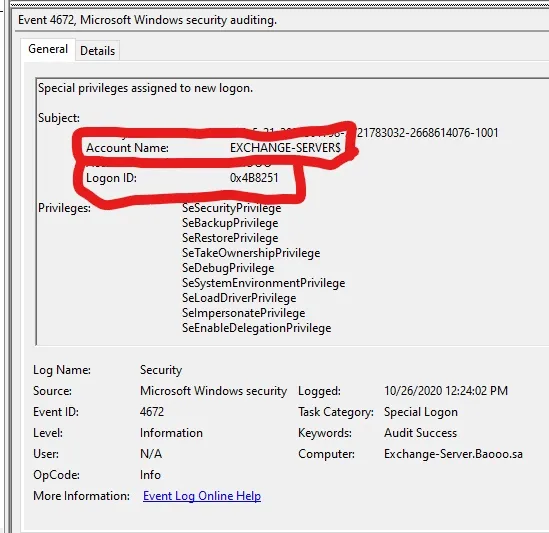Click the Subject: label
This screenshot has width=549, height=533.
[x=59, y=118]
